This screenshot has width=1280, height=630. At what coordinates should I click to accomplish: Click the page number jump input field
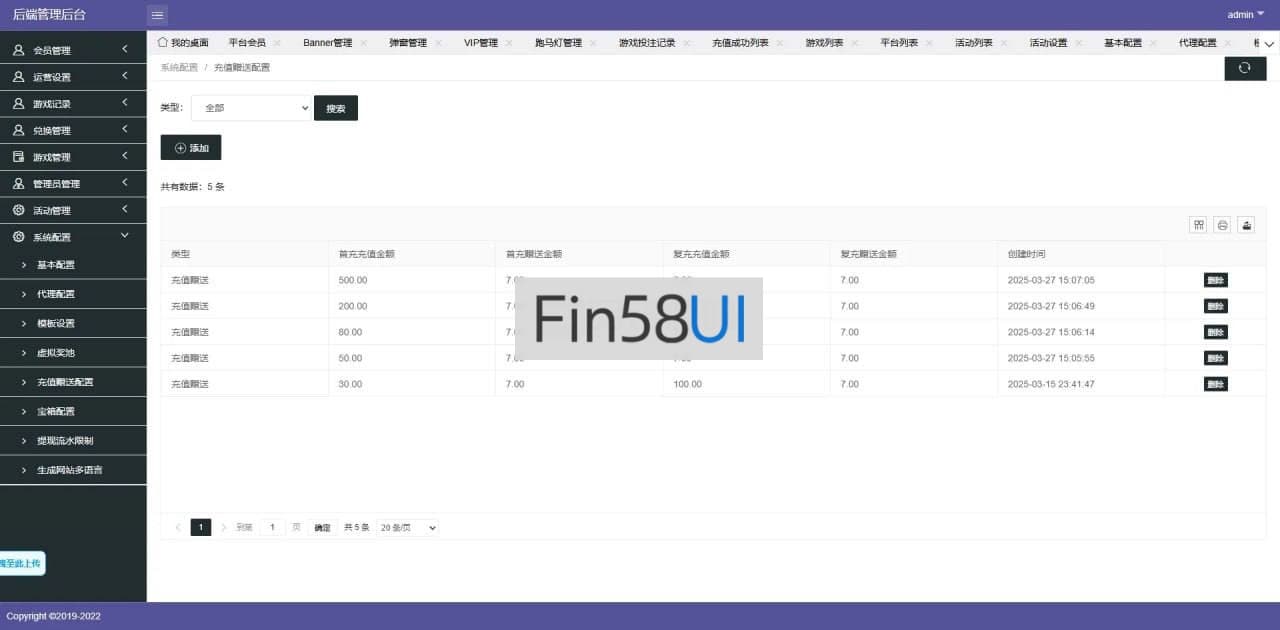point(271,527)
